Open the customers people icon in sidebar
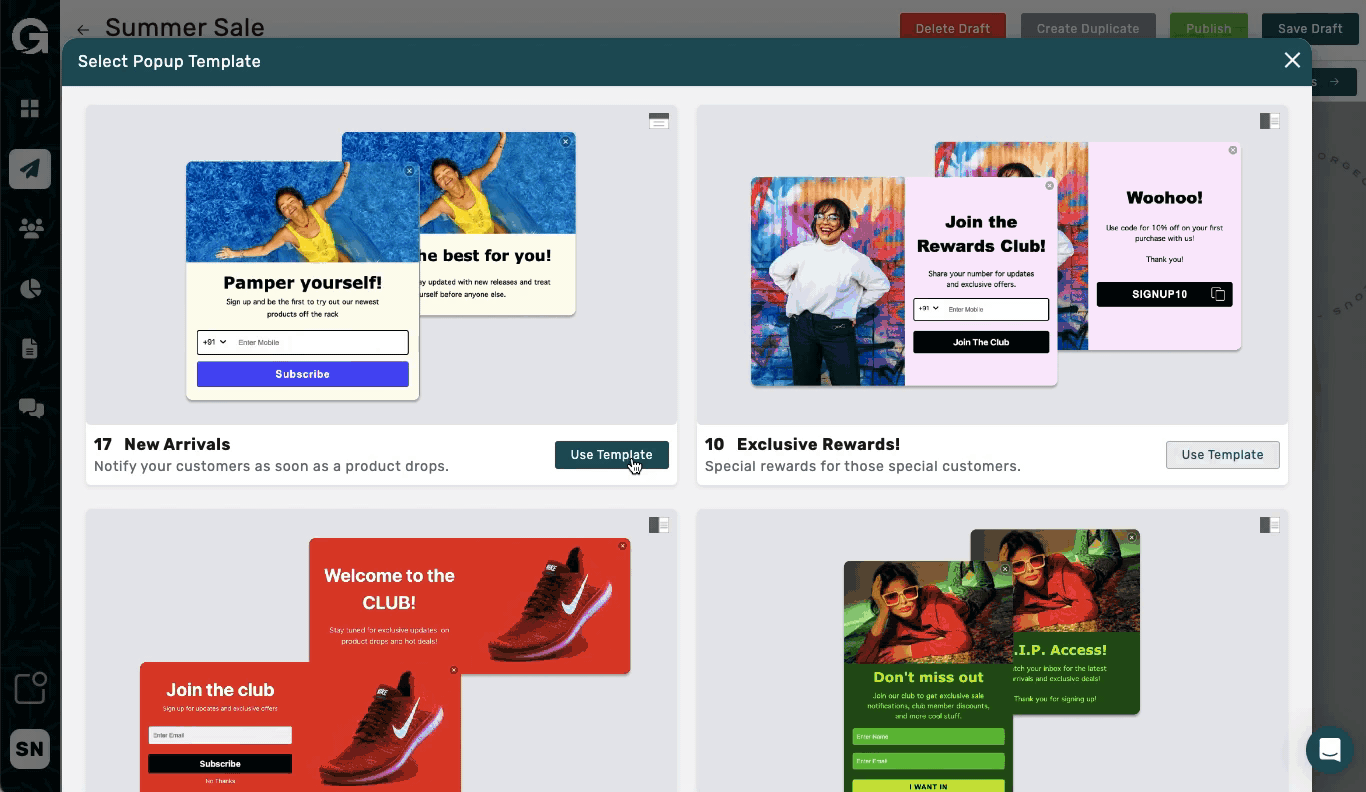 point(30,229)
